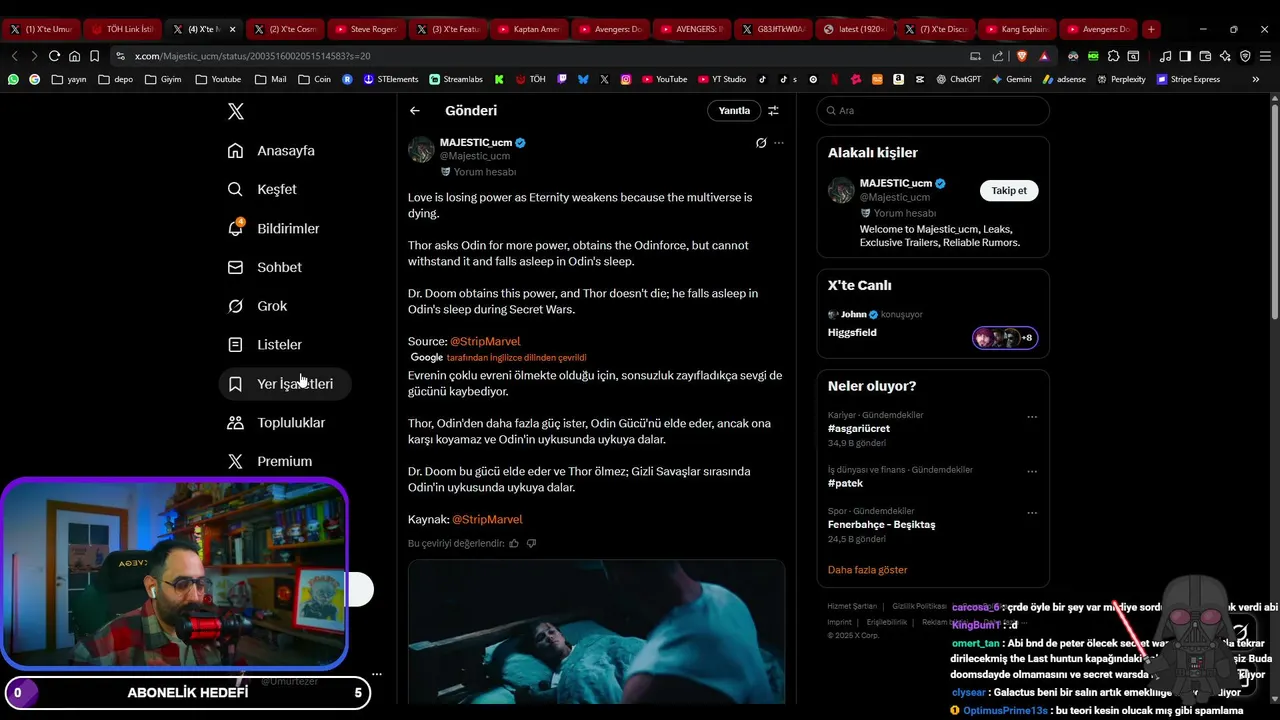Image resolution: width=1280 pixels, height=720 pixels.
Task: Switch to the Kang Explain browser tab
Action: pyautogui.click(x=1015, y=29)
